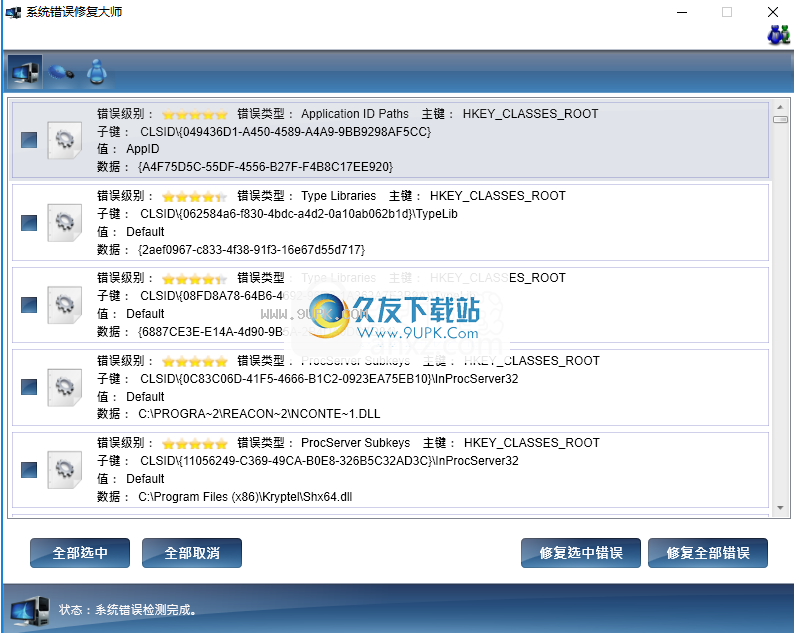
Task: Select data {2aef0967-c833-4f38-91f3-16e67d55d717}
Action: 251,250
